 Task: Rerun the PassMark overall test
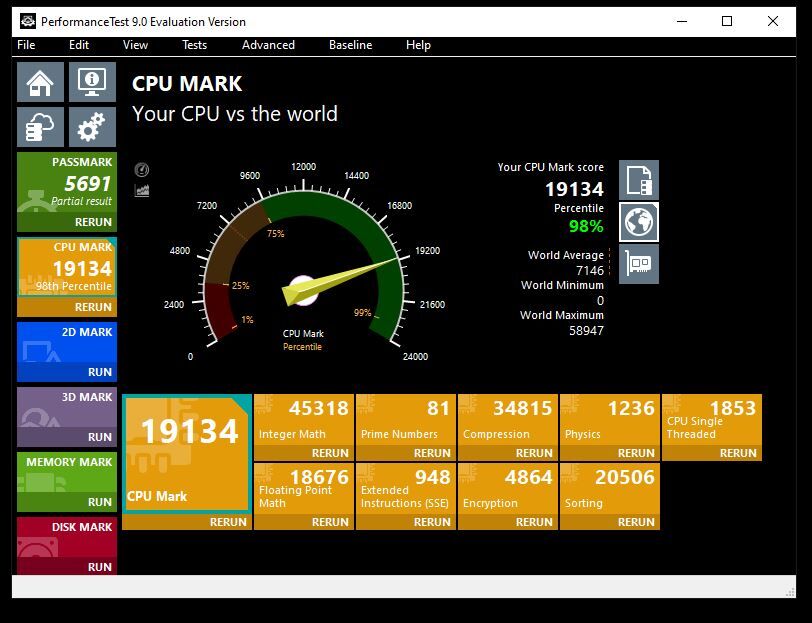pyautogui.click(x=67, y=222)
